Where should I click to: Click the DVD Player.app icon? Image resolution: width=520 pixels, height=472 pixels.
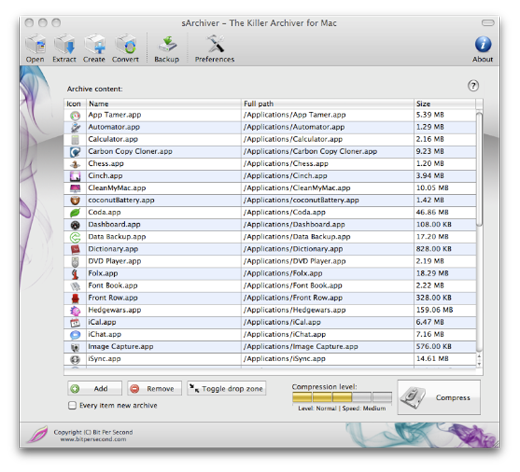tap(75, 262)
